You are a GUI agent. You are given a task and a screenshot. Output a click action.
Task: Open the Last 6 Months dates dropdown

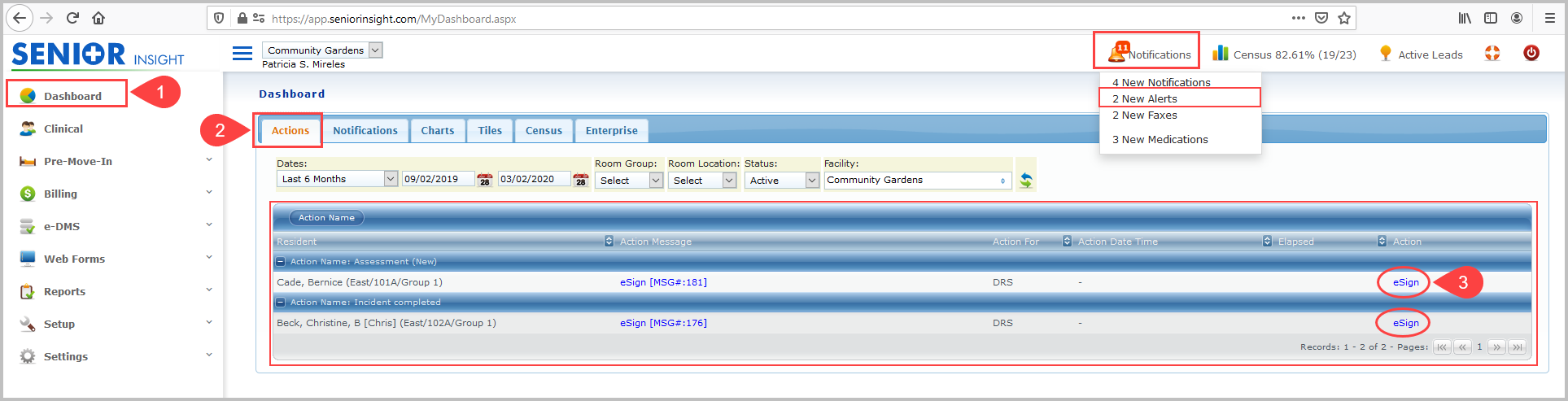pyautogui.click(x=337, y=179)
